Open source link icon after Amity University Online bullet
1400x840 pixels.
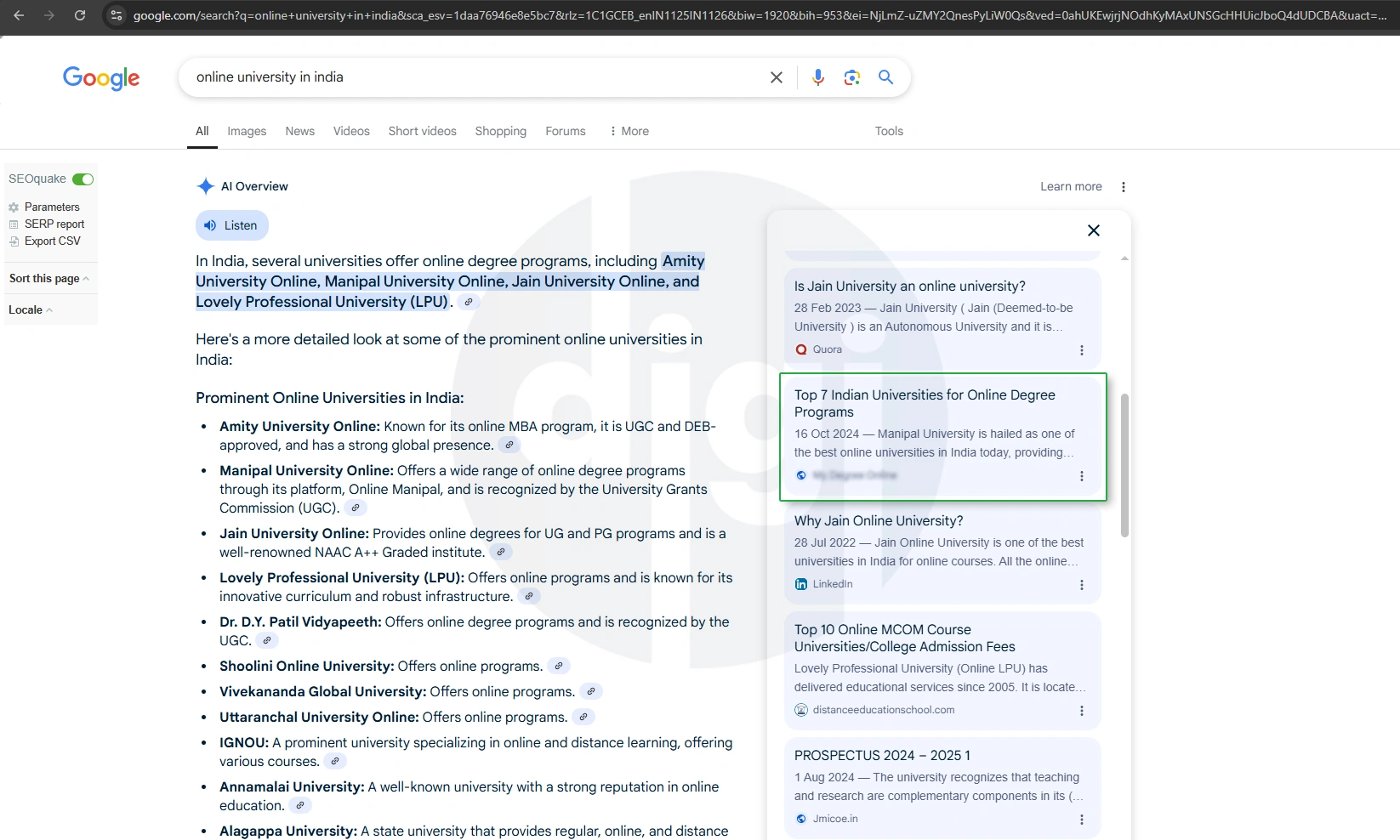click(509, 445)
